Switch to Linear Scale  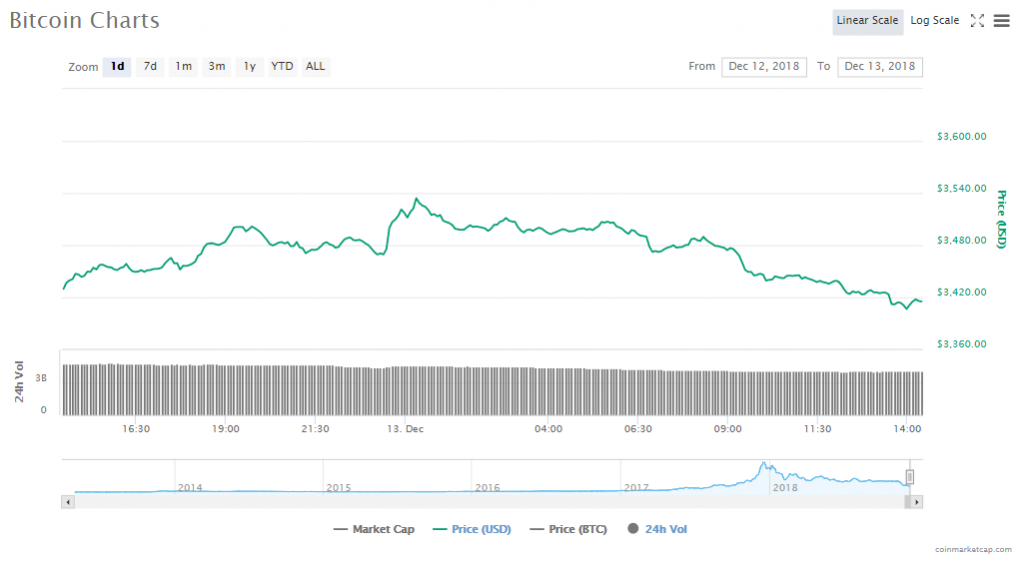(867, 21)
